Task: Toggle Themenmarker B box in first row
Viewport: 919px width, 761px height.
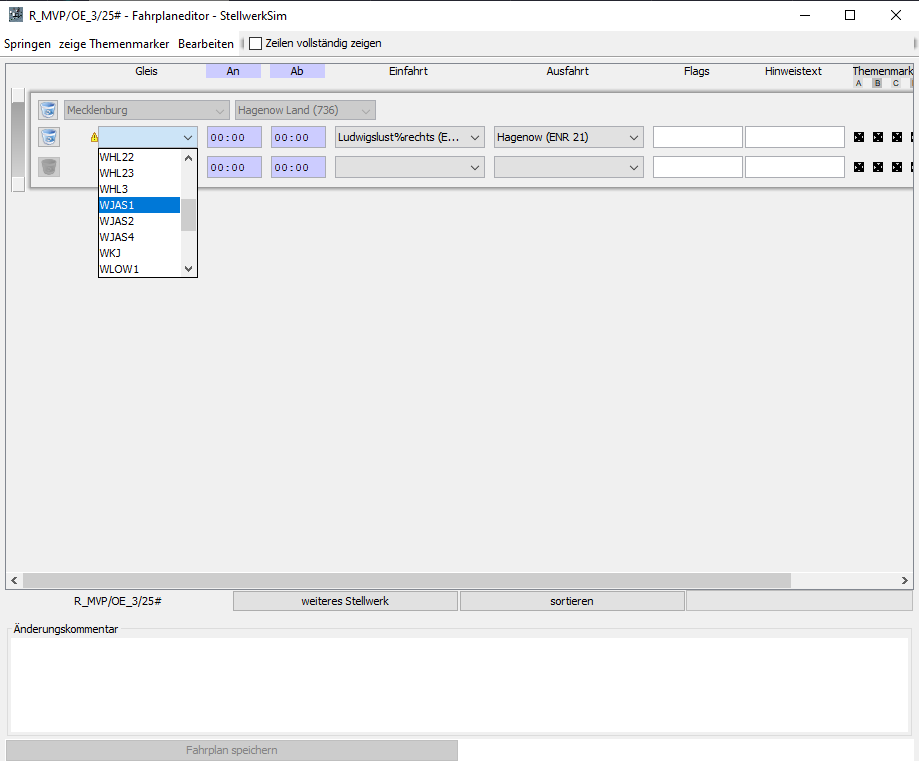Action: tap(878, 137)
